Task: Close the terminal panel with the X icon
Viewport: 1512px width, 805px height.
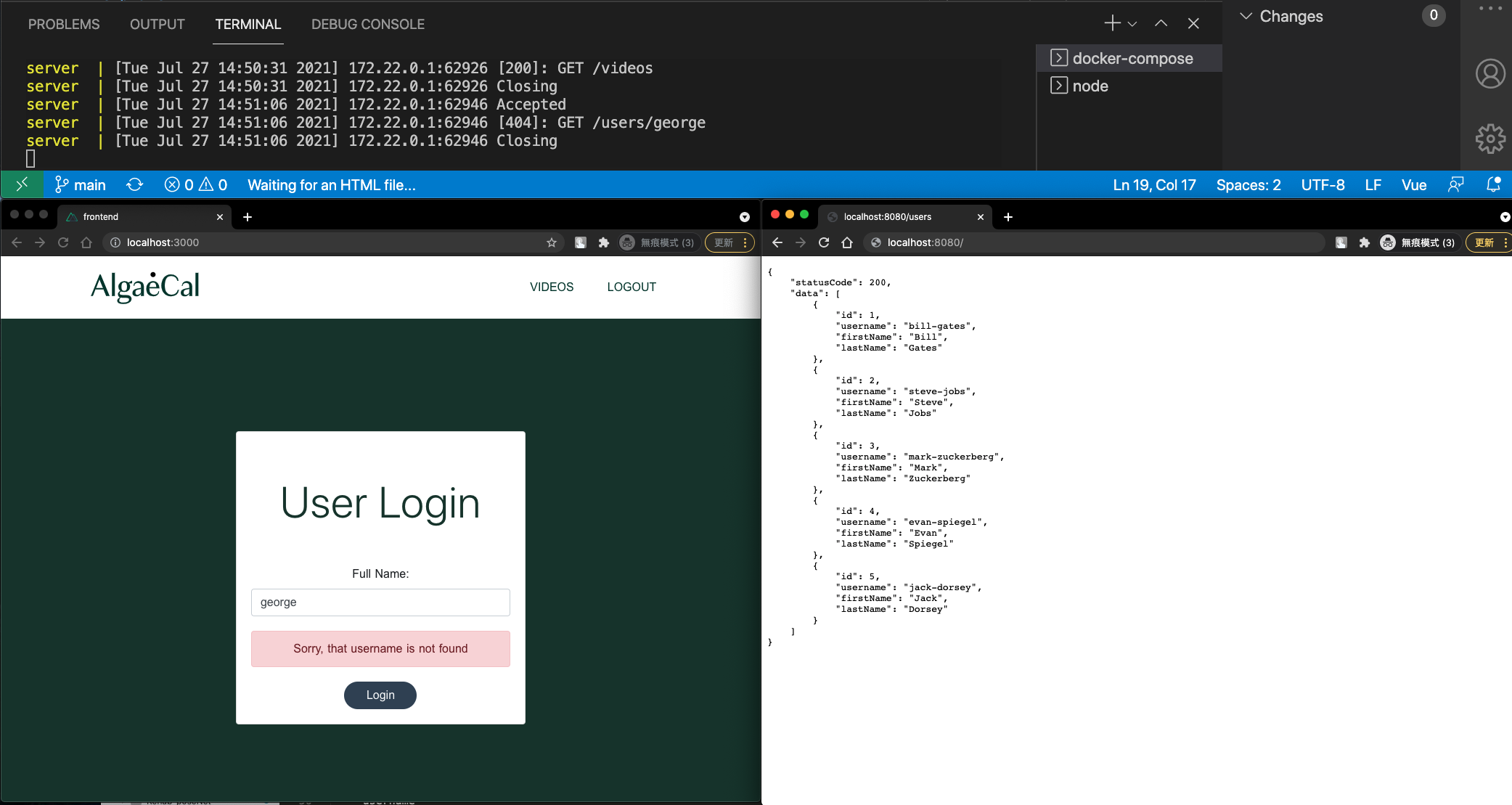Action: pyautogui.click(x=1193, y=23)
